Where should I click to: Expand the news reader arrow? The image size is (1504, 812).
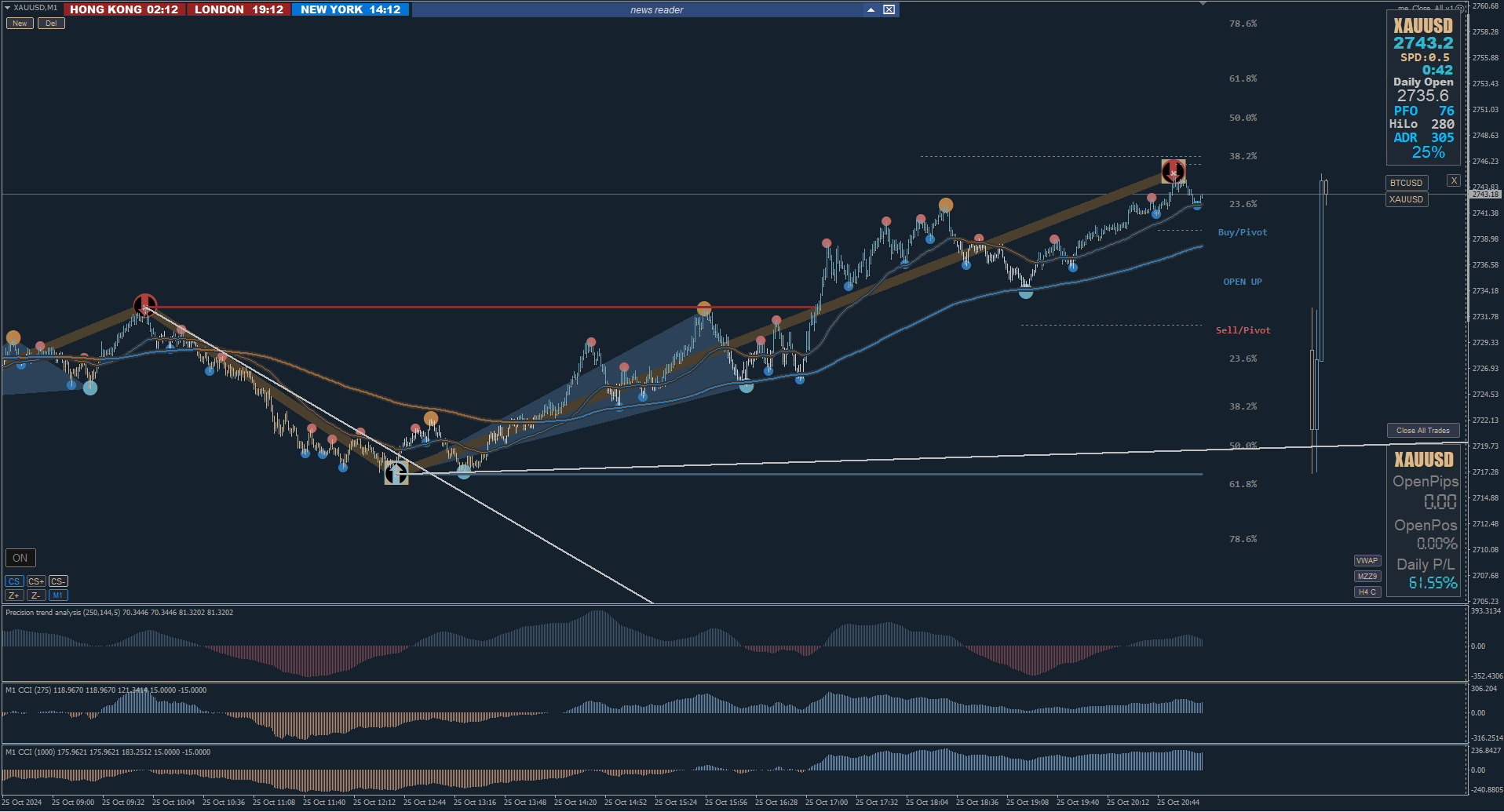[x=871, y=9]
